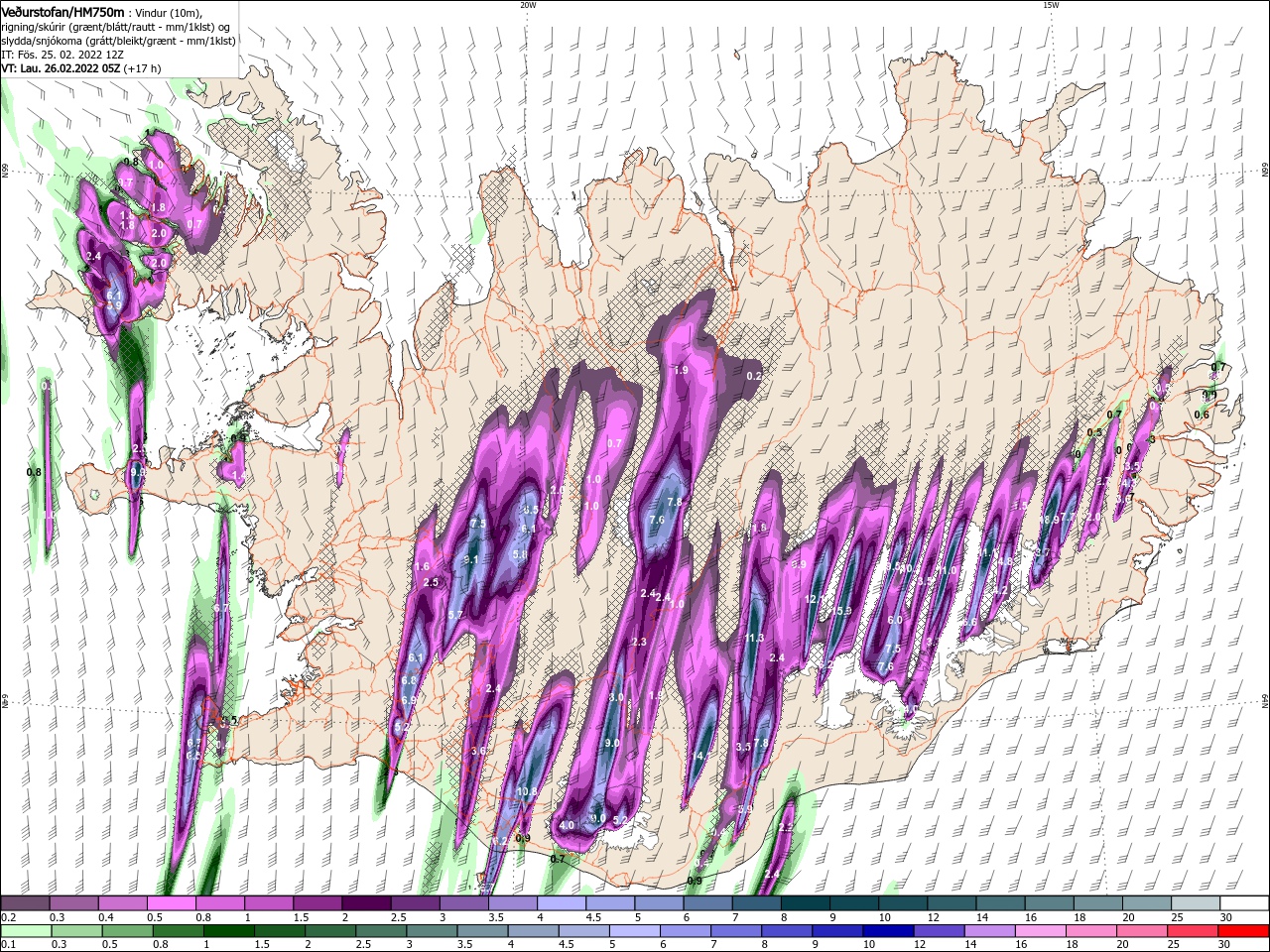Image resolution: width=1270 pixels, height=952 pixels.
Task: Click the 5.8 precipitation value on map
Action: (520, 555)
